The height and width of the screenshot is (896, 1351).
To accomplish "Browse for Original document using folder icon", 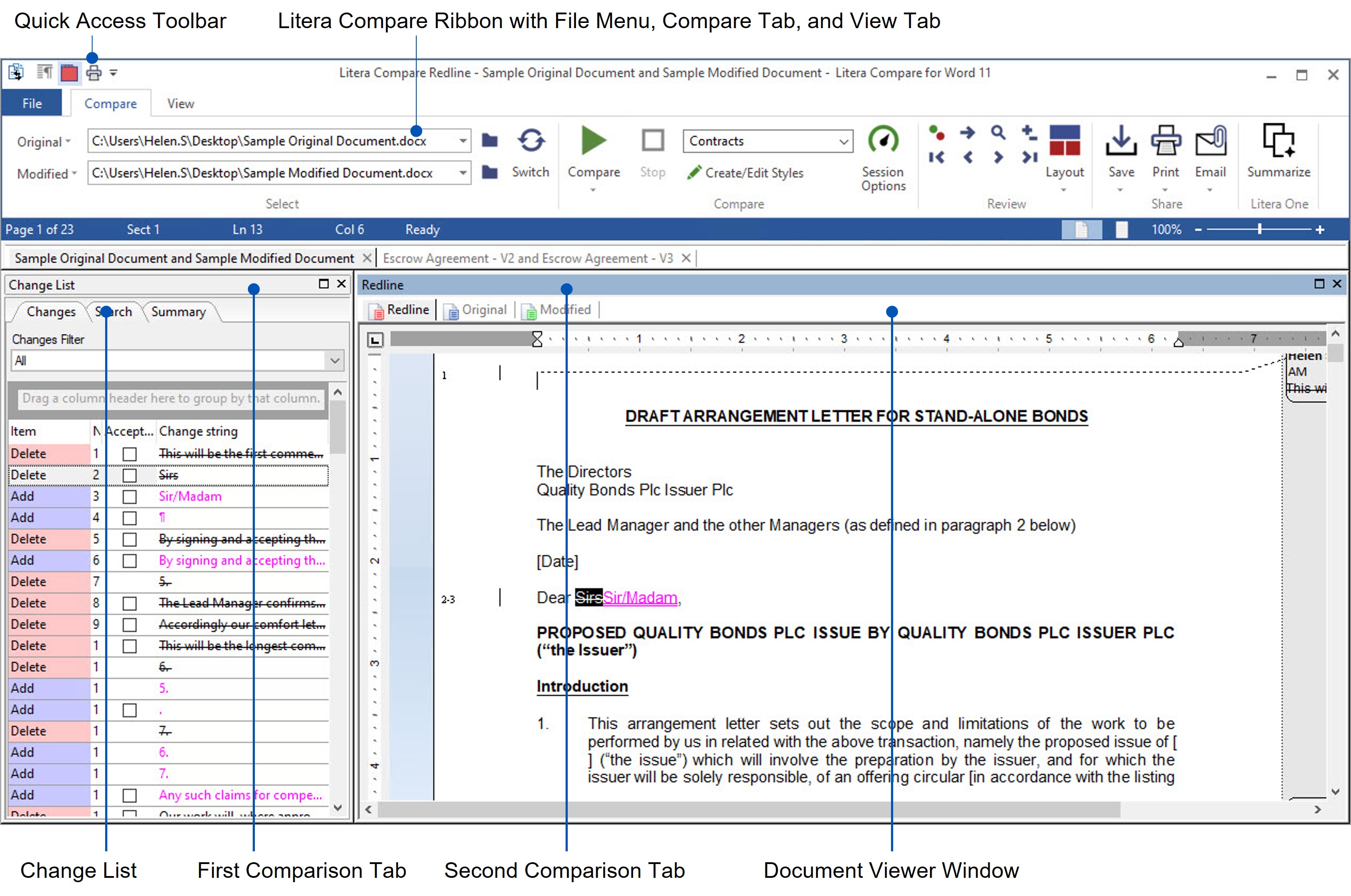I will pos(490,141).
